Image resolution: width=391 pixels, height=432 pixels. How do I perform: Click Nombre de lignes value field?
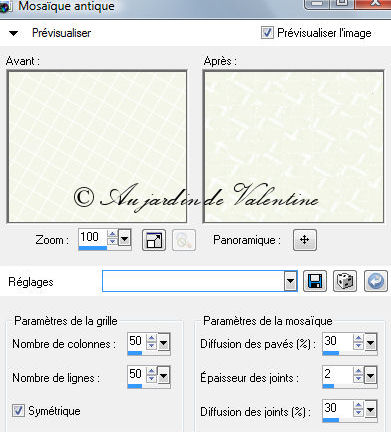pos(137,374)
